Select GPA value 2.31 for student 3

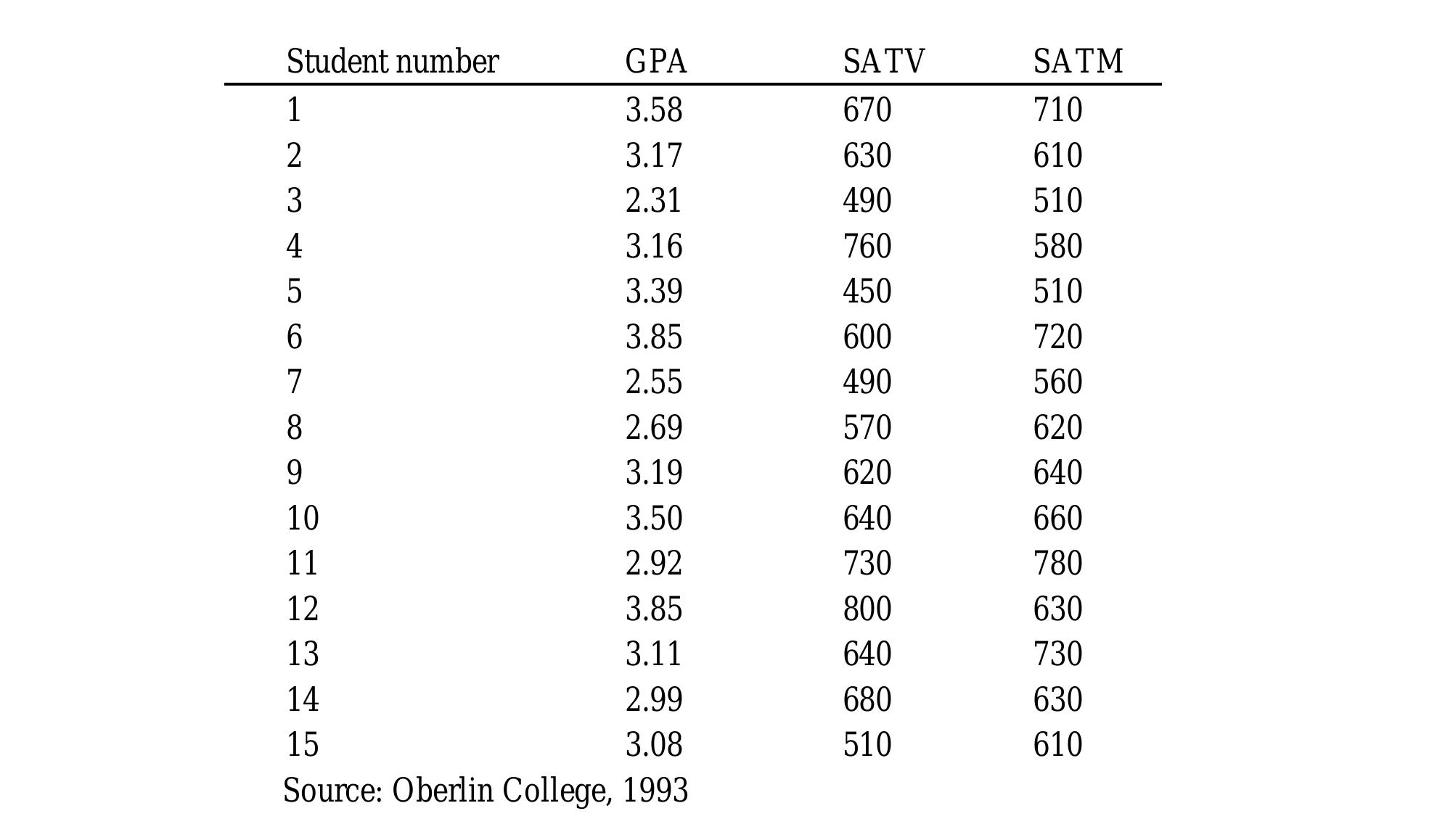point(653,201)
